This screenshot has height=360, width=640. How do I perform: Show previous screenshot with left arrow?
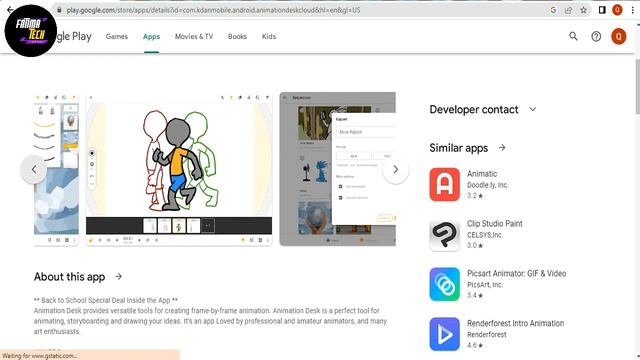click(x=33, y=169)
